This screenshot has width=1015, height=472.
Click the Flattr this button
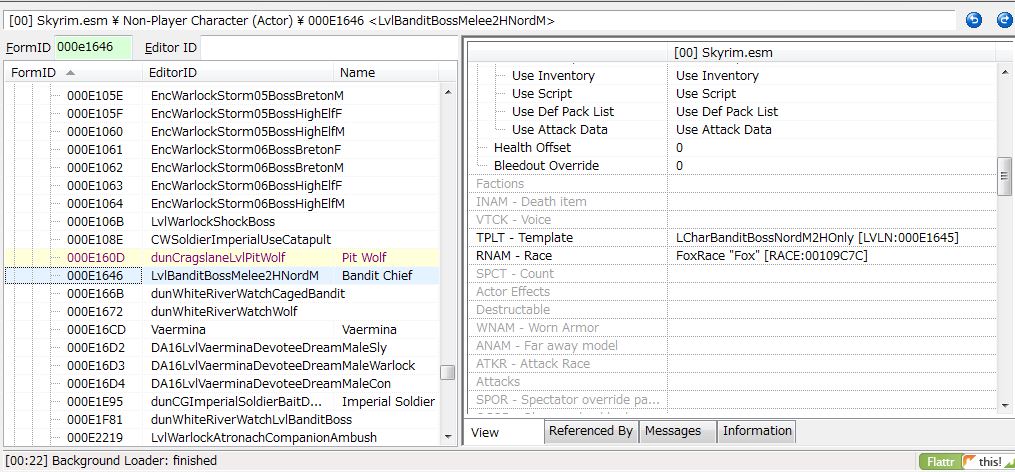[x=966, y=462]
